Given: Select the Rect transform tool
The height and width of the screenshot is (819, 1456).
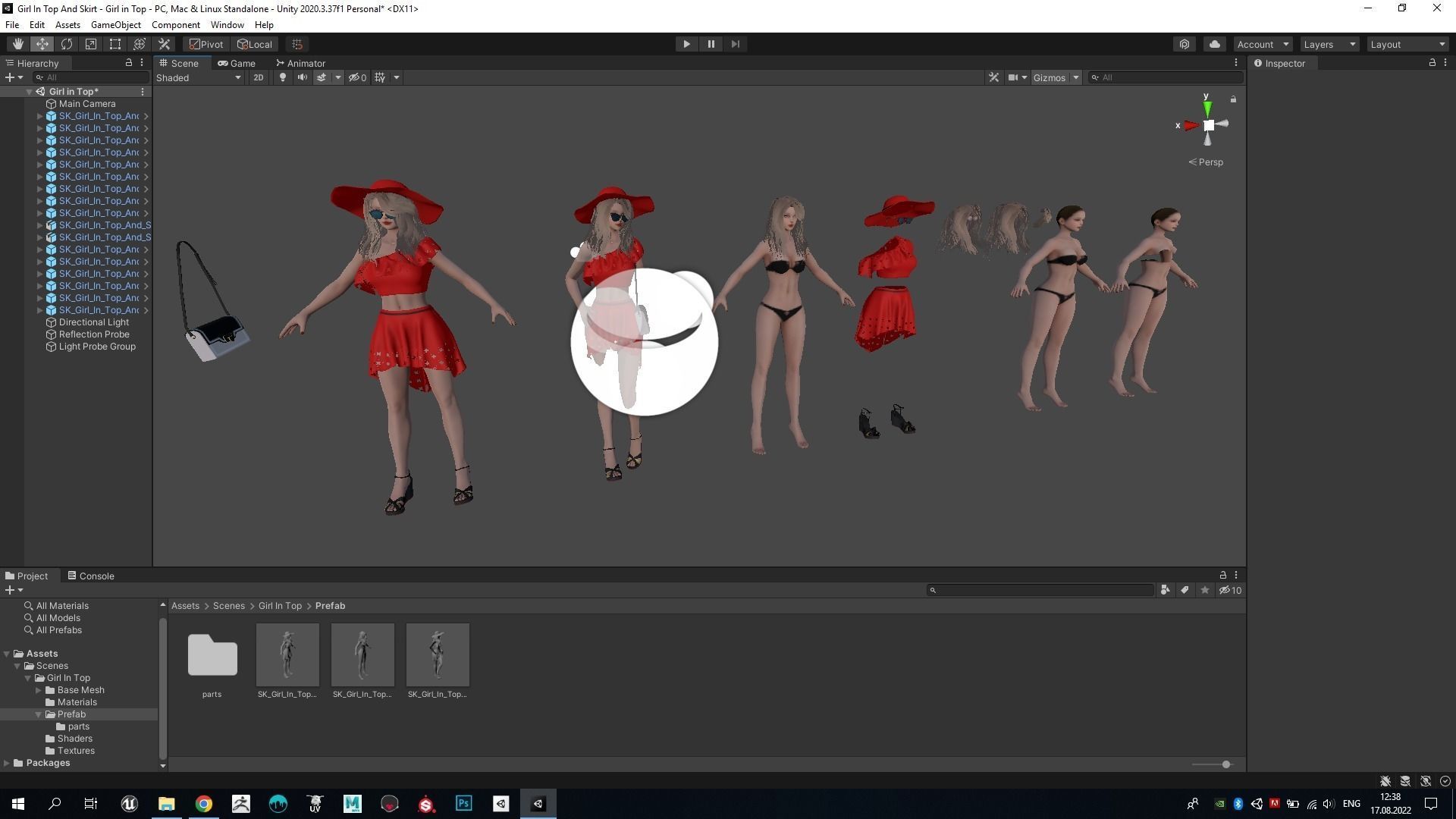Looking at the screenshot, I should click(115, 44).
